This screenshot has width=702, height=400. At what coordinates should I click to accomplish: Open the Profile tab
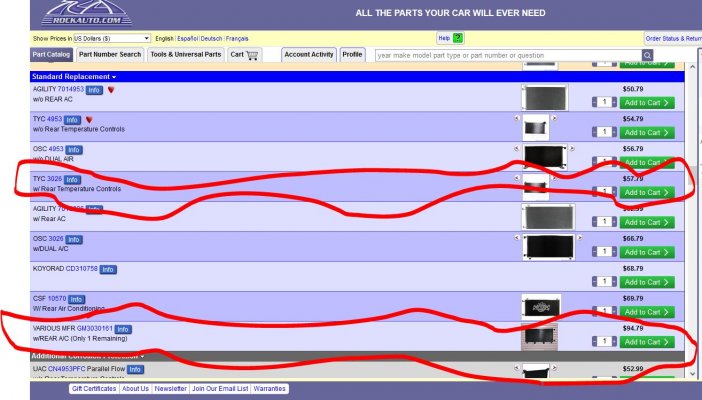point(352,55)
